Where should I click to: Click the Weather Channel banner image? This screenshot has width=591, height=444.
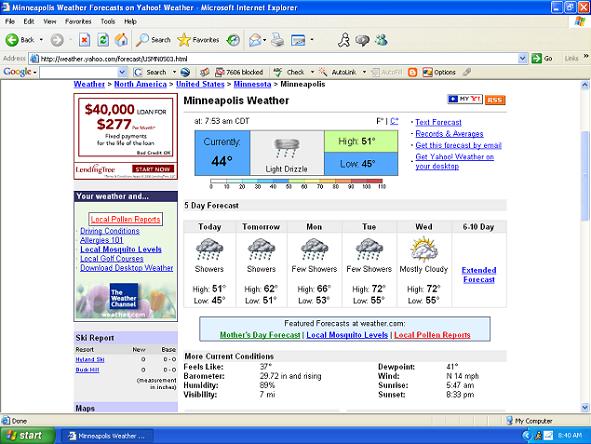(126, 300)
